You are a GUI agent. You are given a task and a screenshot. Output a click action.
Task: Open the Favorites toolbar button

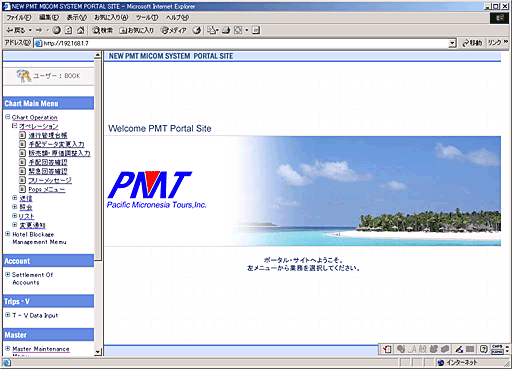pos(136,30)
